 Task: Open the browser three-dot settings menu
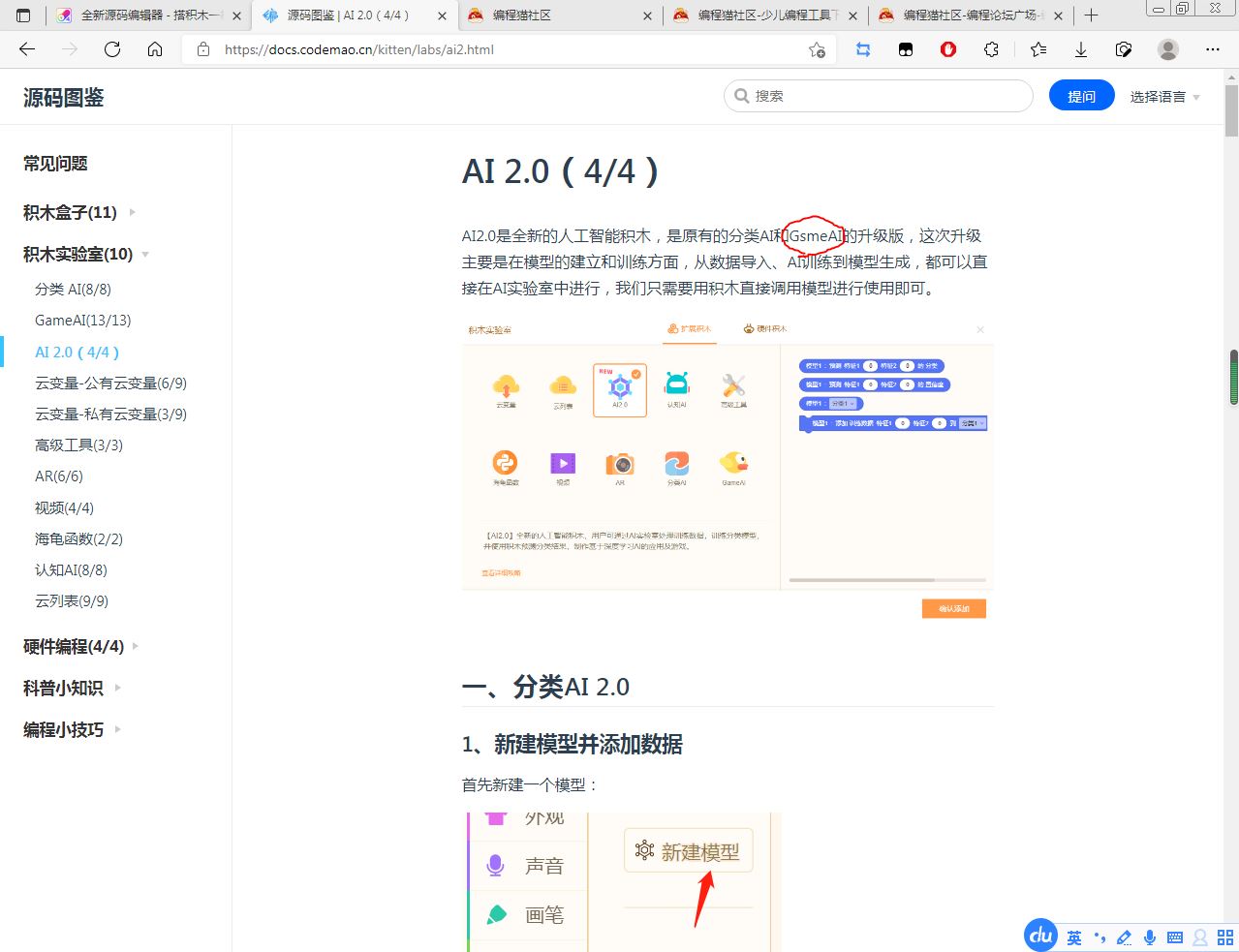pos(1213,49)
